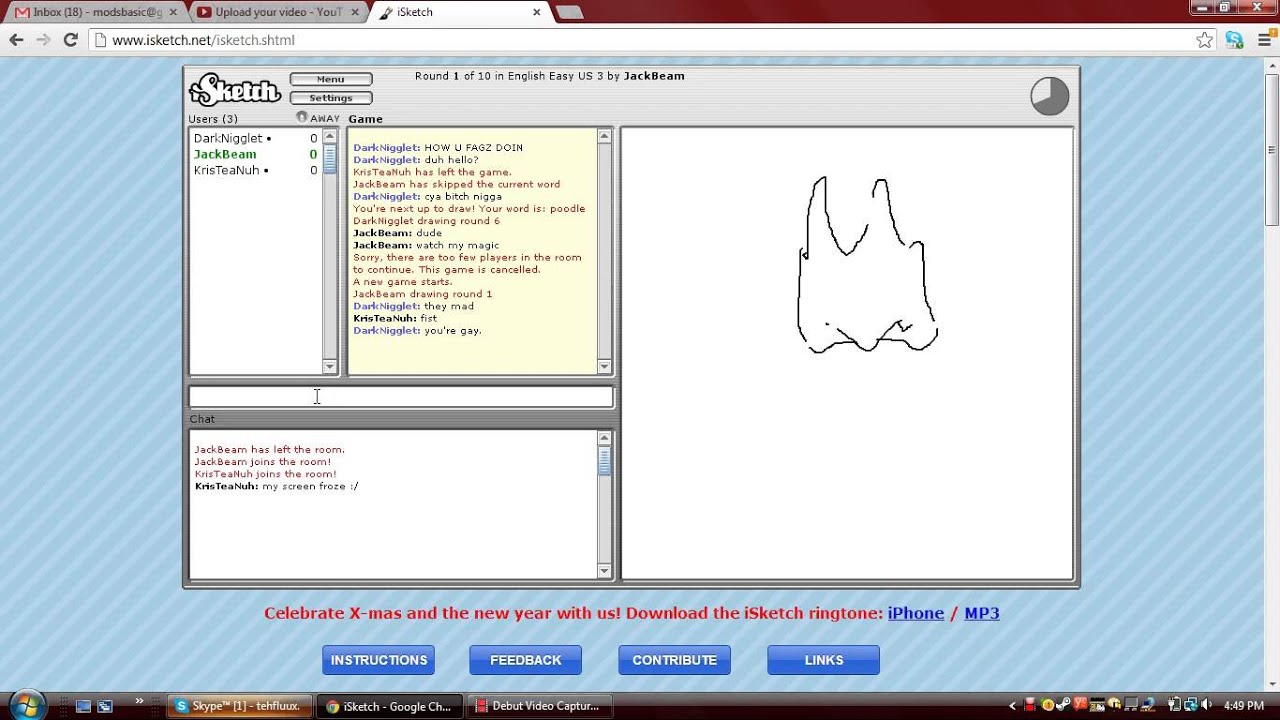Image resolution: width=1280 pixels, height=720 pixels.
Task: Open Skype tehfluux taskbar button
Action: point(241,706)
